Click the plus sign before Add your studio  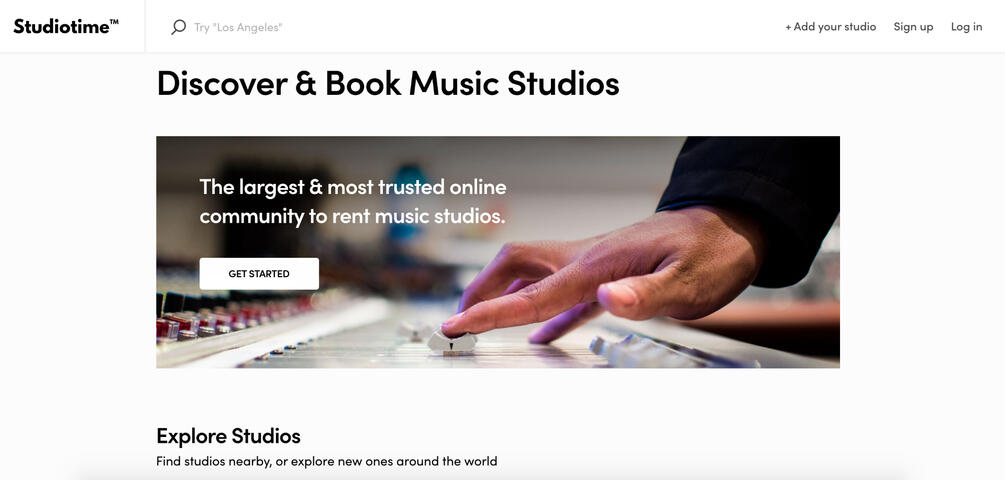788,27
